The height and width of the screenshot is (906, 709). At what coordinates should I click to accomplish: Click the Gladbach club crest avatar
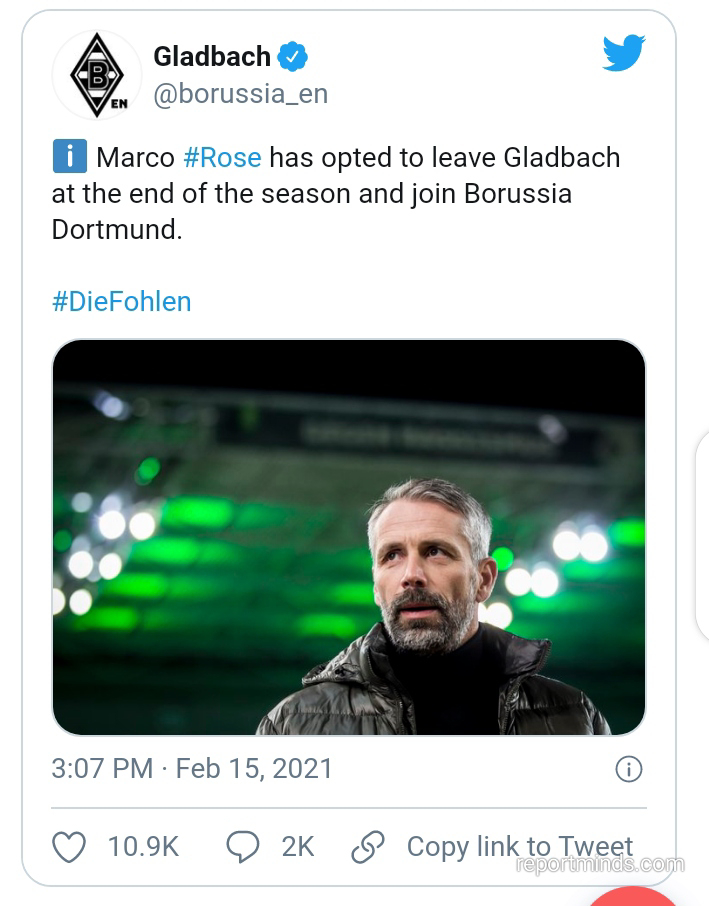97,75
